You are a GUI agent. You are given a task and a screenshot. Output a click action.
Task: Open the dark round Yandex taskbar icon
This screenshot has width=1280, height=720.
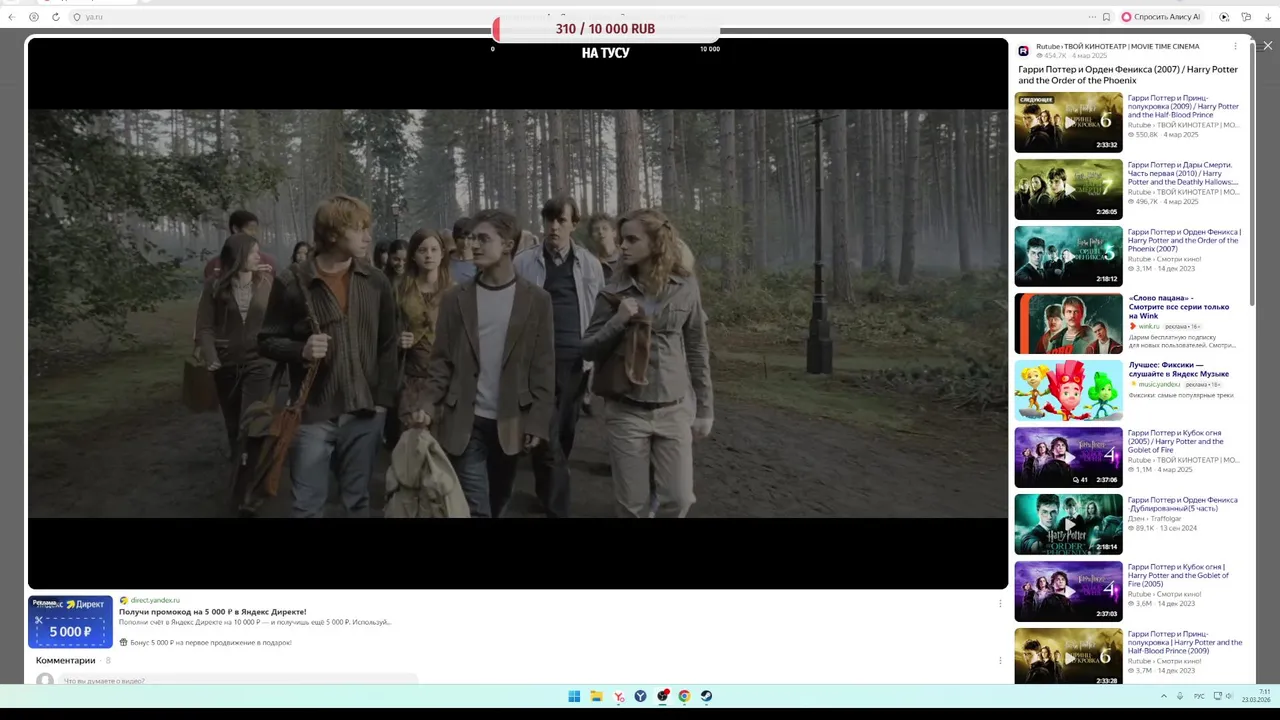[x=641, y=696]
